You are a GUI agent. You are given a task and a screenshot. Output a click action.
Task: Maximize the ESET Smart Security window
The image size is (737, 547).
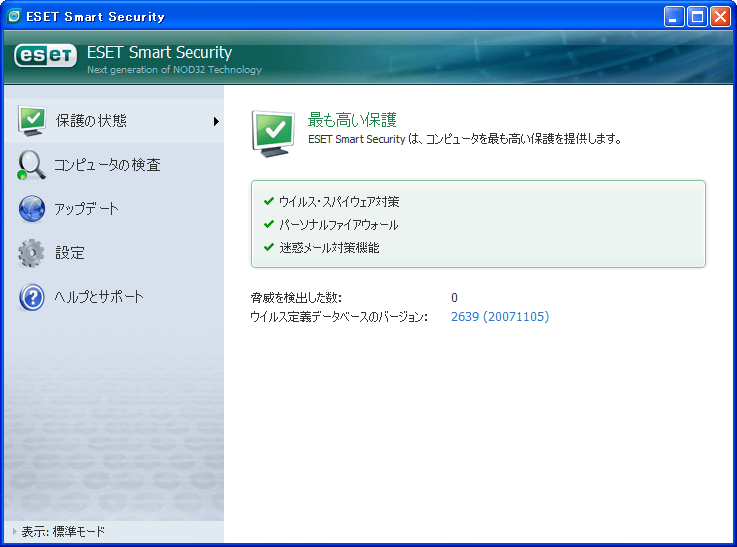(697, 17)
